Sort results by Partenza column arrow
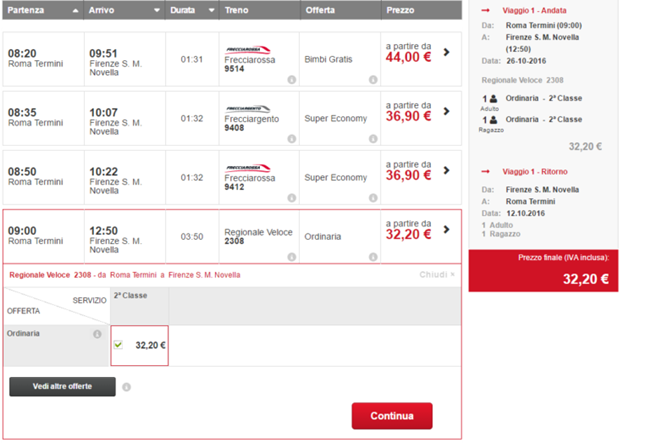The width and height of the screenshot is (650, 443). click(x=74, y=10)
